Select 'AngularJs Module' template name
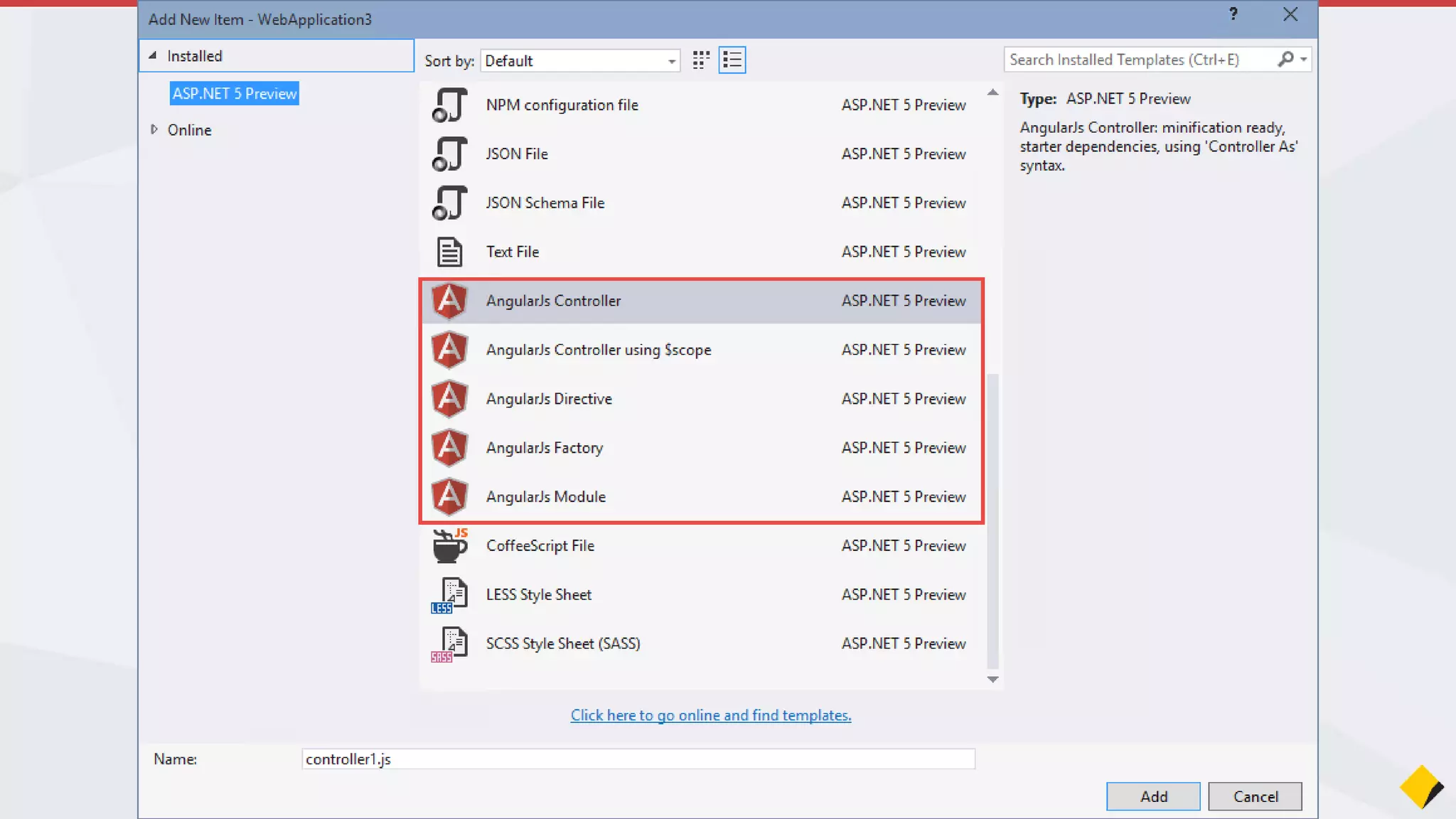This screenshot has height=819, width=1456. (546, 497)
